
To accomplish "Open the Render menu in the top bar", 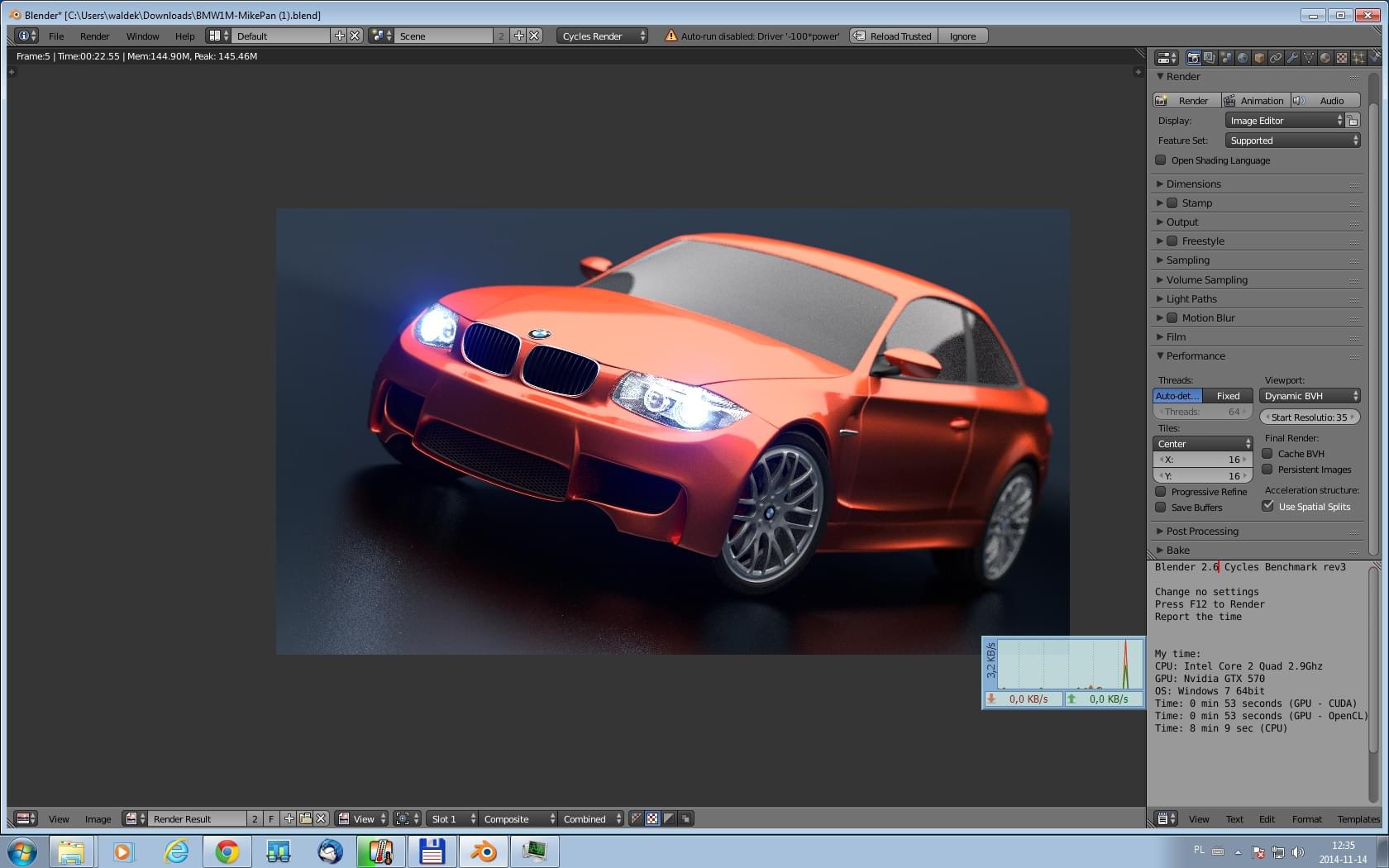I will 94,36.
